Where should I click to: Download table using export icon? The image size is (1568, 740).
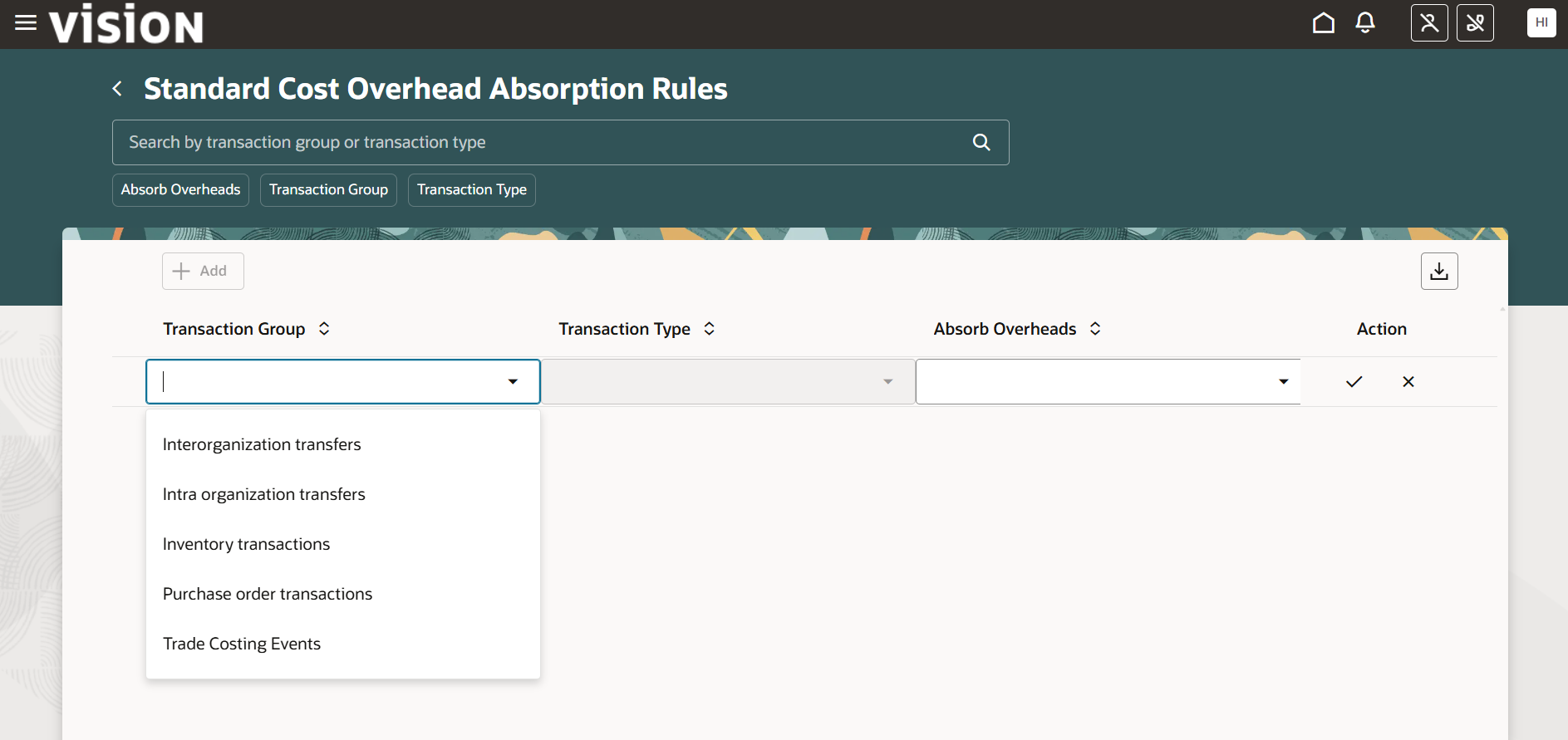coord(1439,271)
